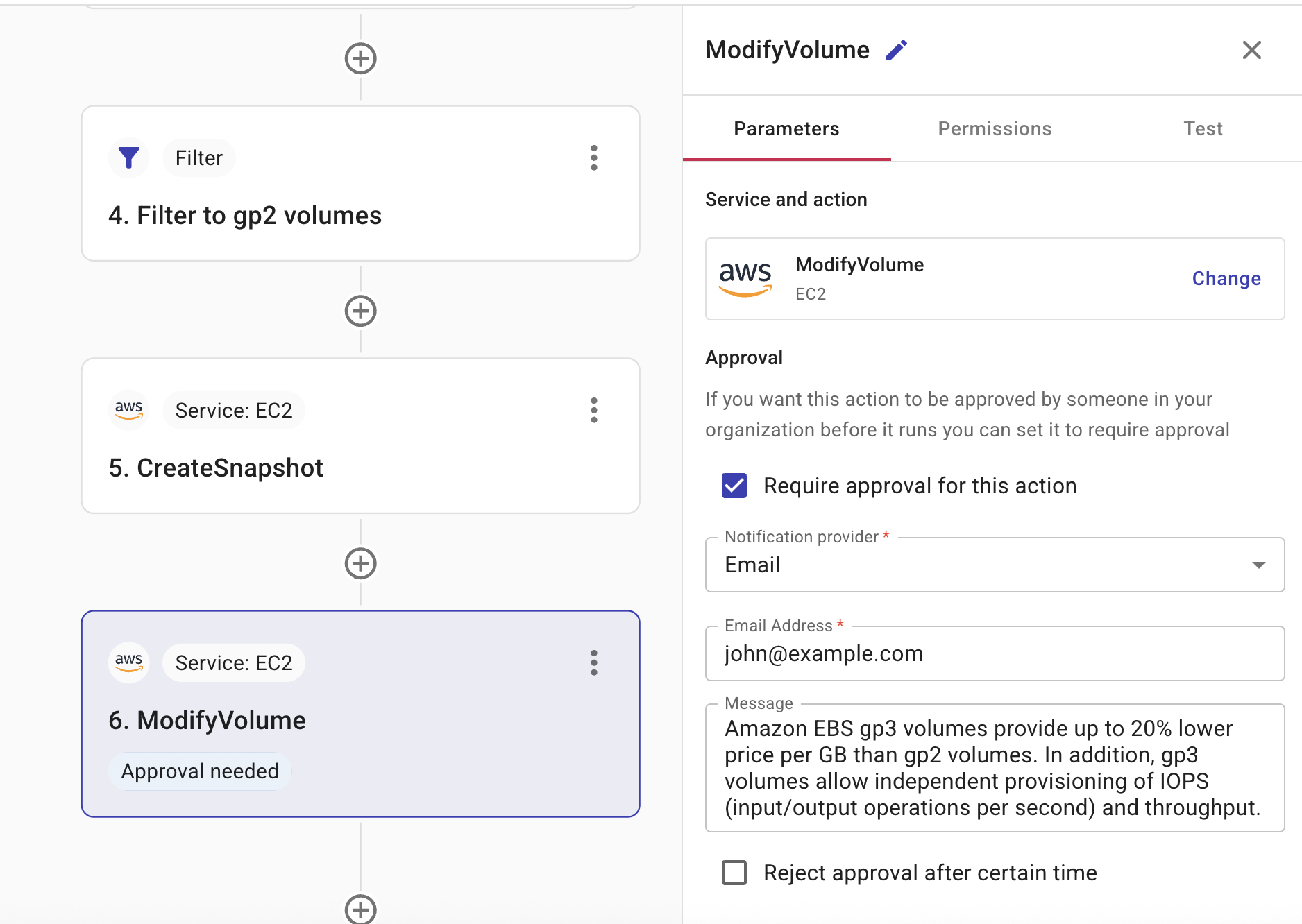
Task: Click the AWS logo in Service and action panel
Action: click(x=745, y=277)
